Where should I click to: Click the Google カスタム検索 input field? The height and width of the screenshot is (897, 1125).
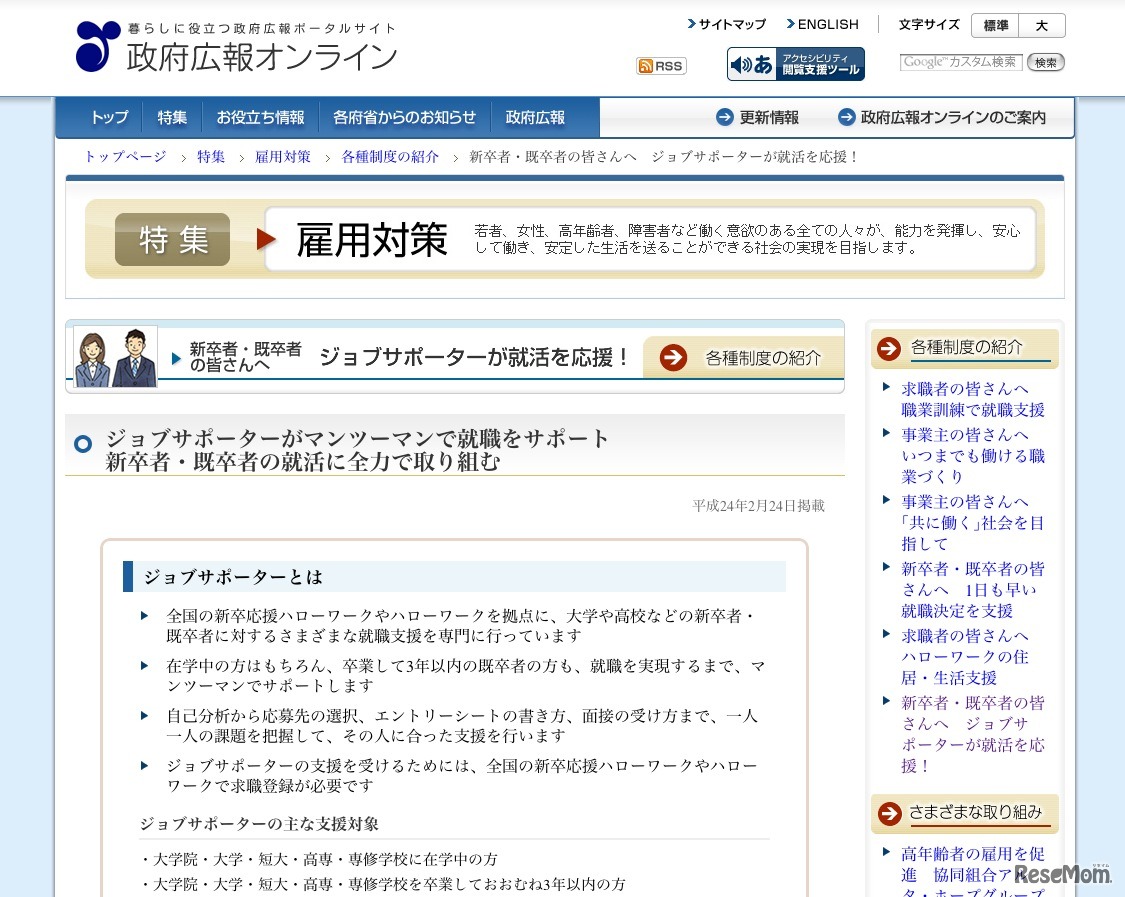click(960, 61)
